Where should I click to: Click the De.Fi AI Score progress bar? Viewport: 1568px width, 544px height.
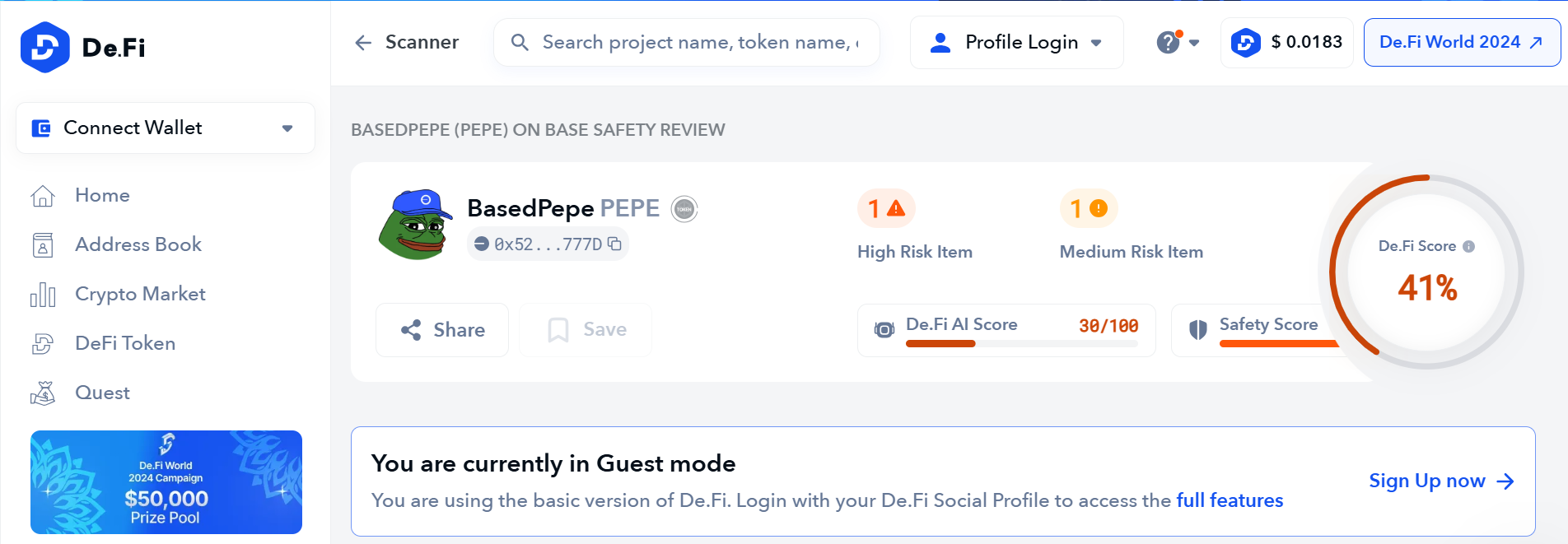tap(1021, 343)
